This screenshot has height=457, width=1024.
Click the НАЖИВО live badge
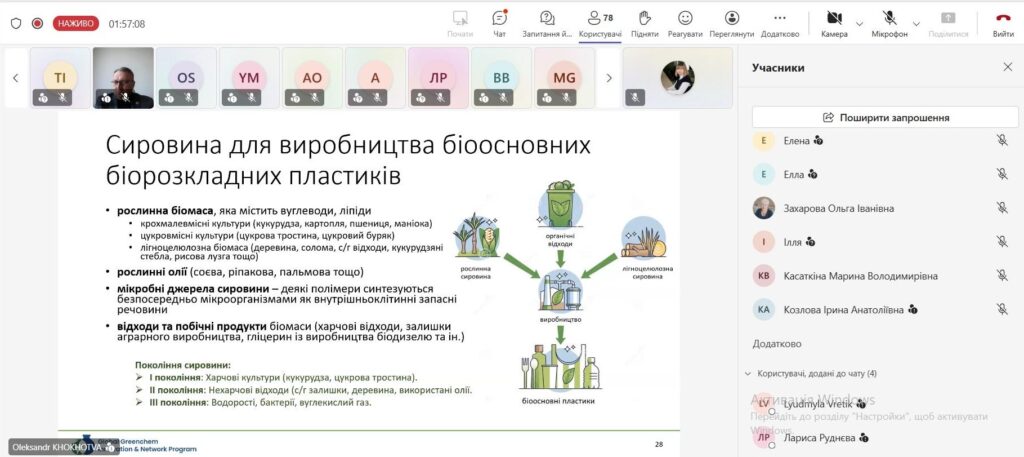pos(76,24)
